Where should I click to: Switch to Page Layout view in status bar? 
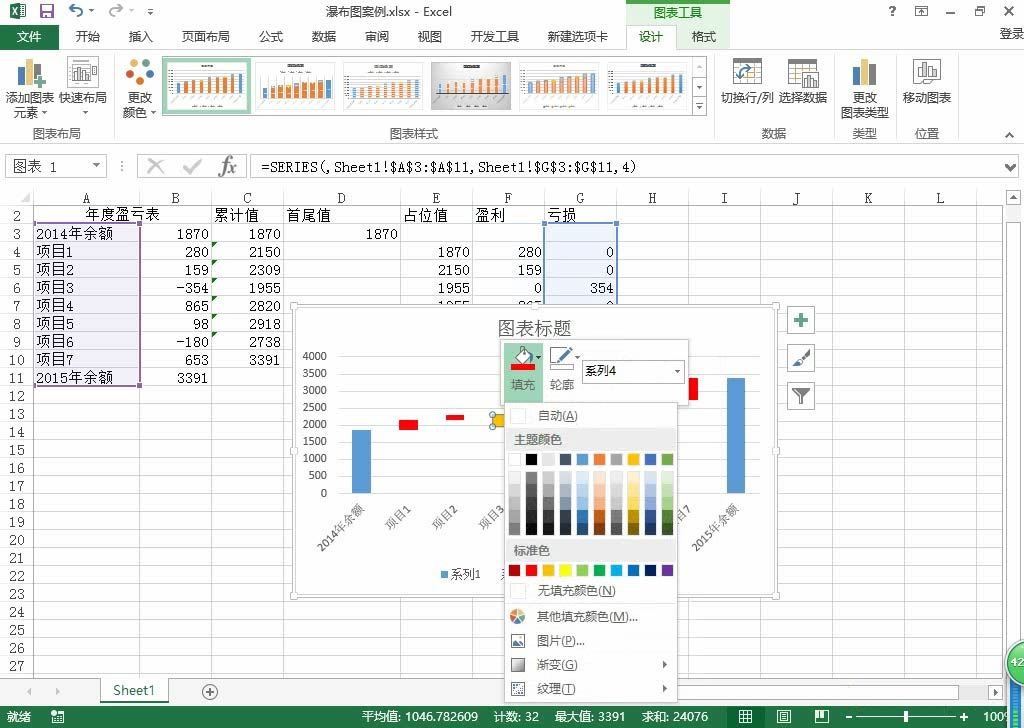click(784, 716)
